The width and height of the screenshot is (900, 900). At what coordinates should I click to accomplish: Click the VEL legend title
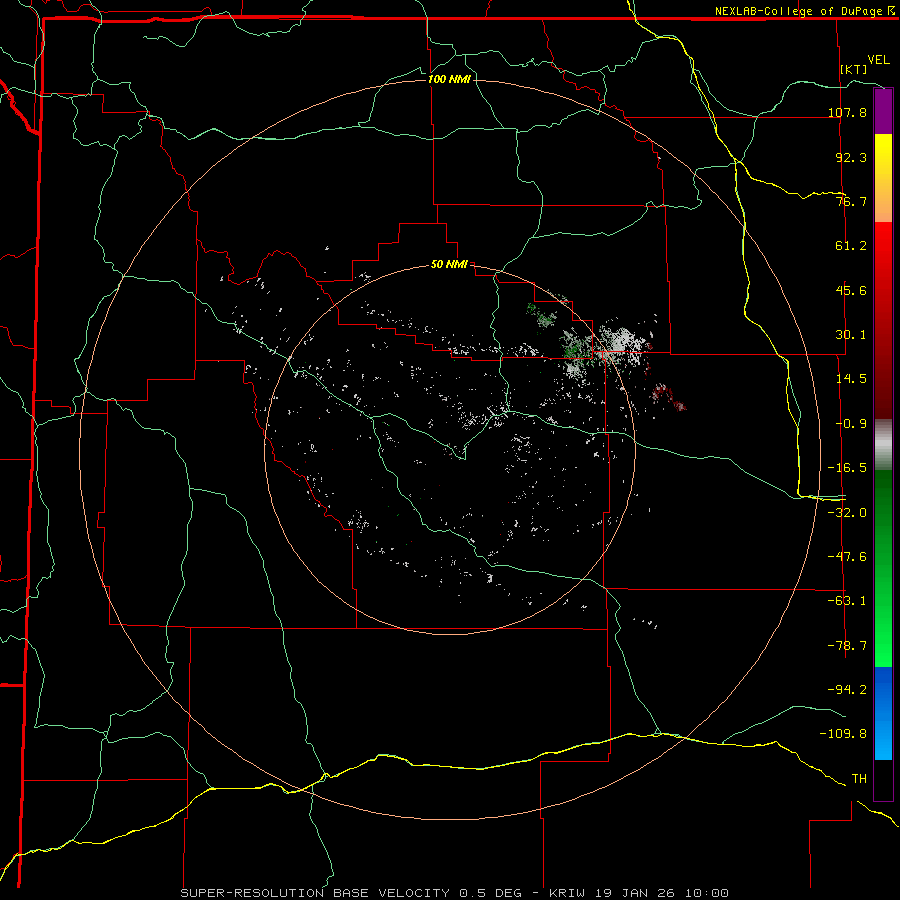(x=878, y=60)
